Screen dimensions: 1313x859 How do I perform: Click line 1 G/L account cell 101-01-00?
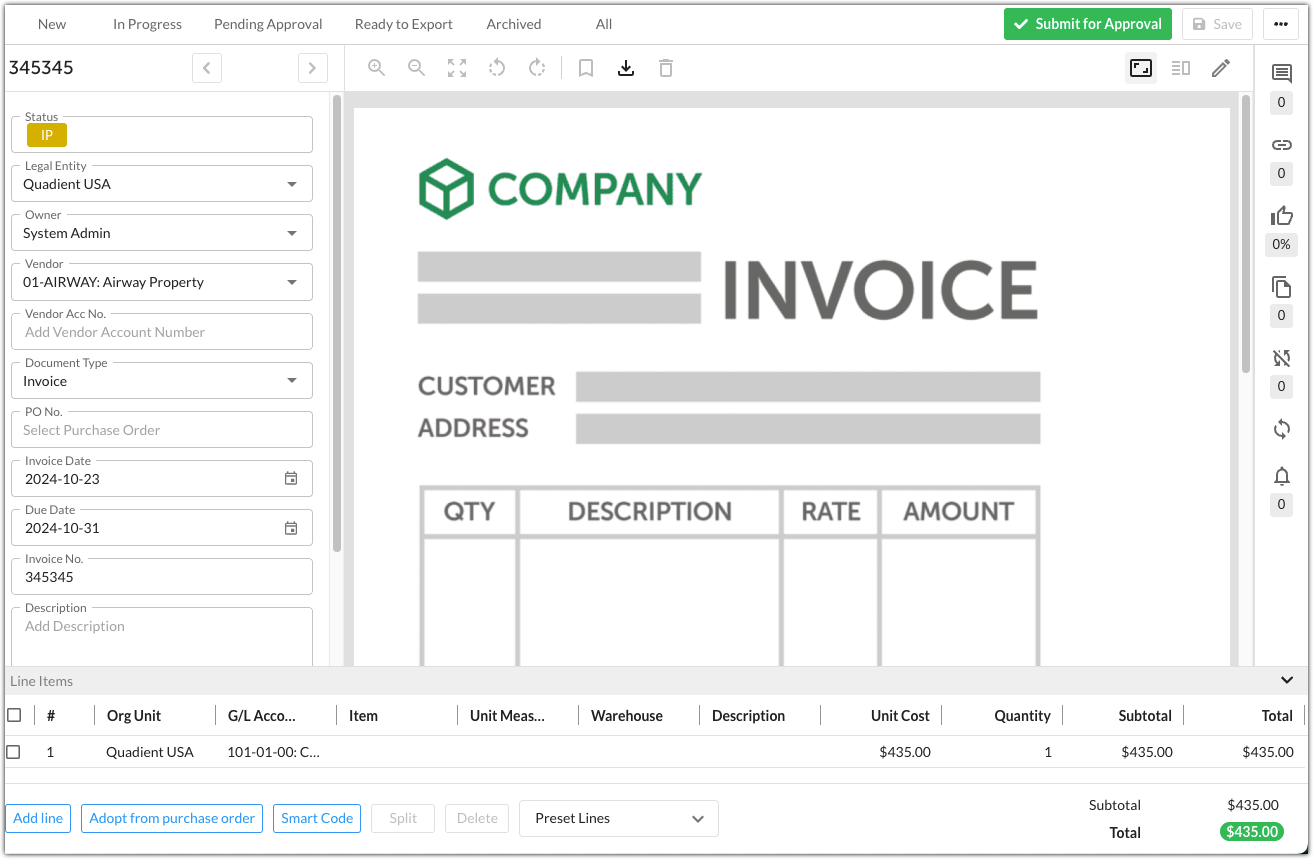(x=274, y=752)
